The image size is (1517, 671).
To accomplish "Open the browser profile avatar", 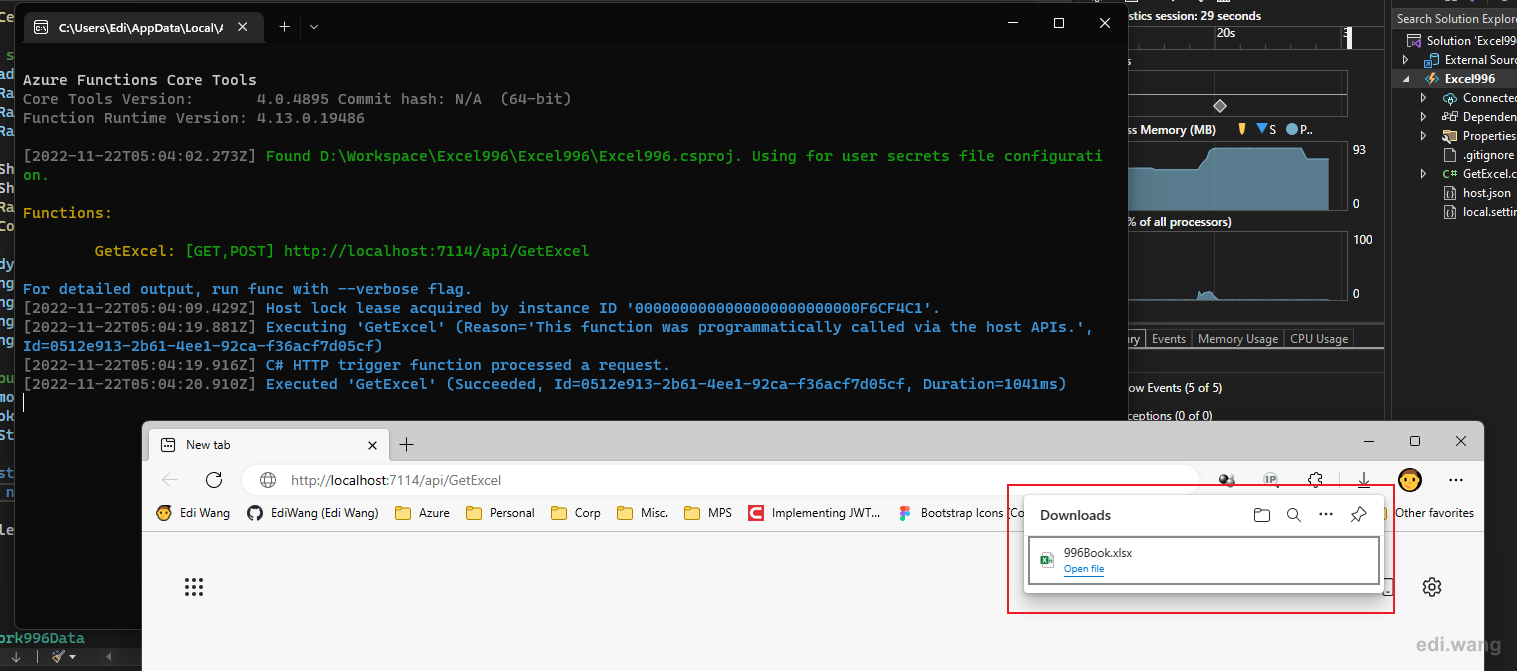I will click(1410, 480).
